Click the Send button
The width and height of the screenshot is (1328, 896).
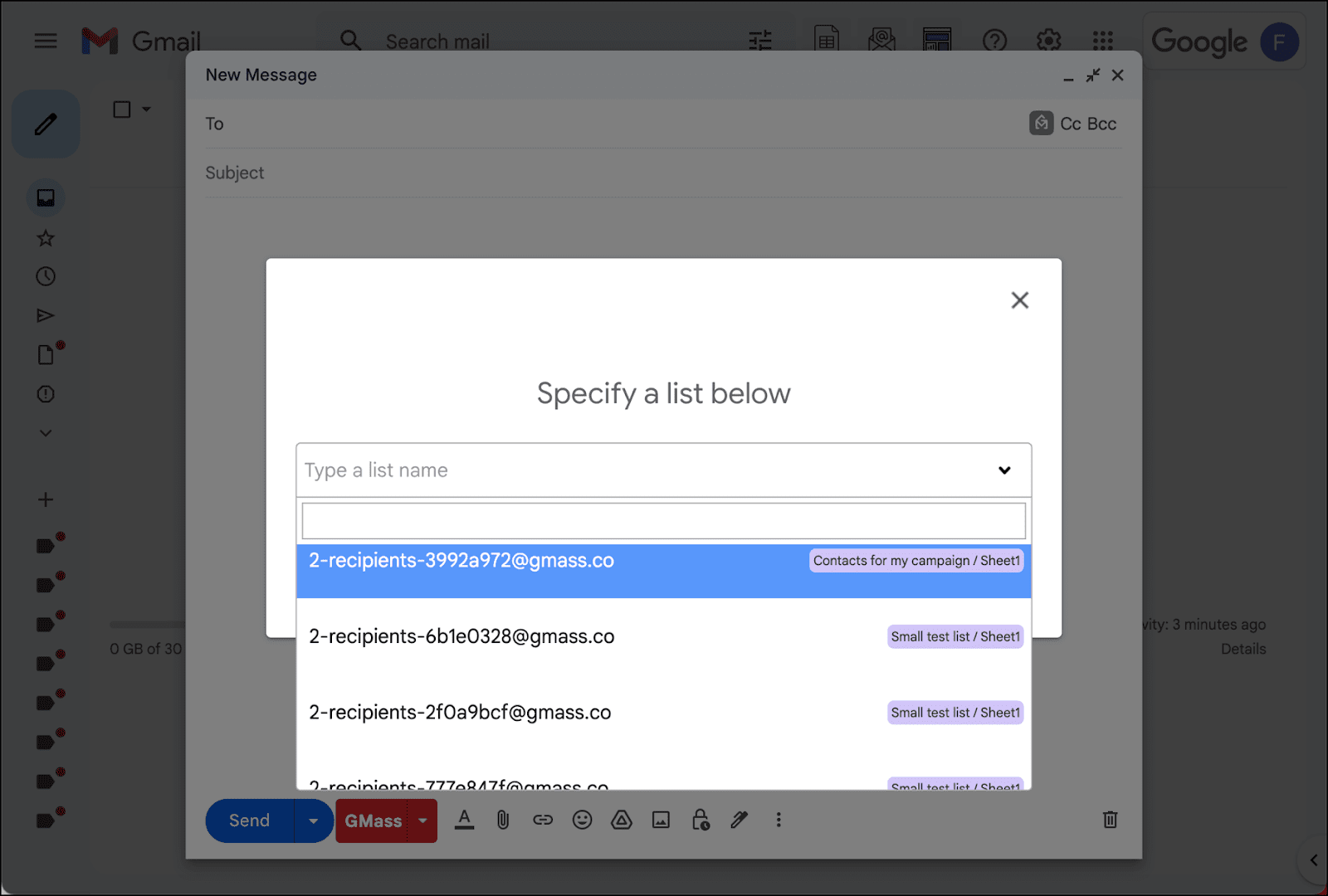(x=249, y=821)
